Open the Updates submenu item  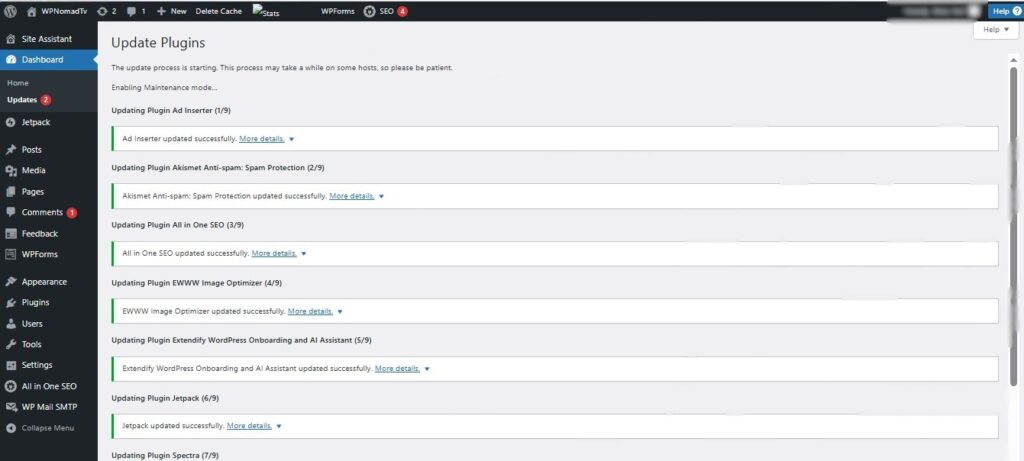29,100
